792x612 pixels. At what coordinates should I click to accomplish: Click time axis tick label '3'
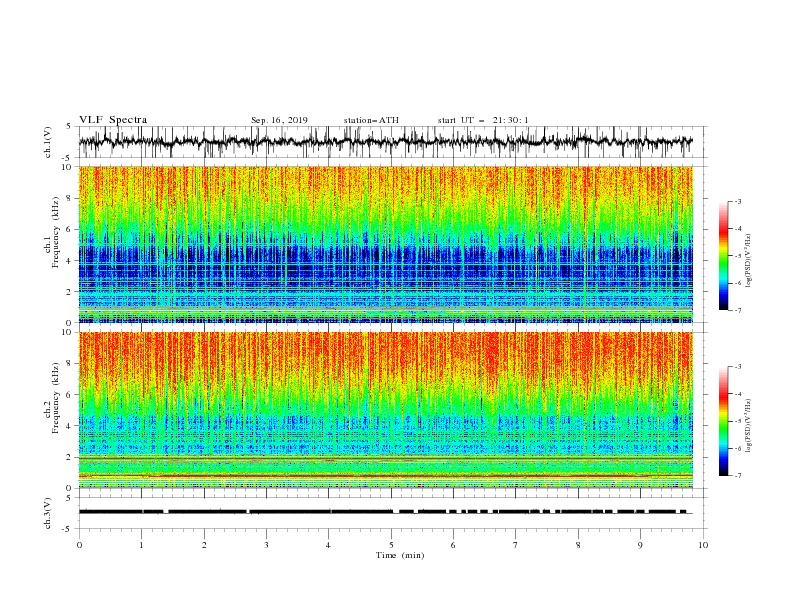pos(266,545)
